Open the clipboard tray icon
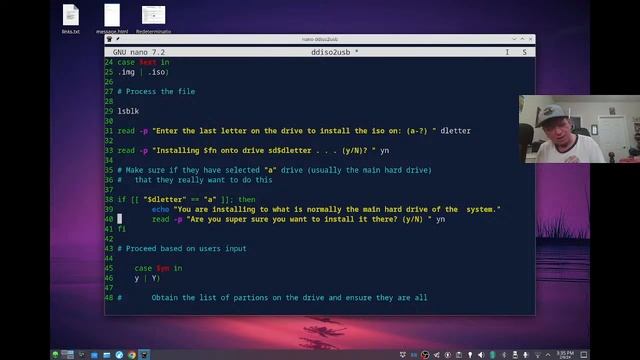The image size is (640, 360). coord(459,355)
